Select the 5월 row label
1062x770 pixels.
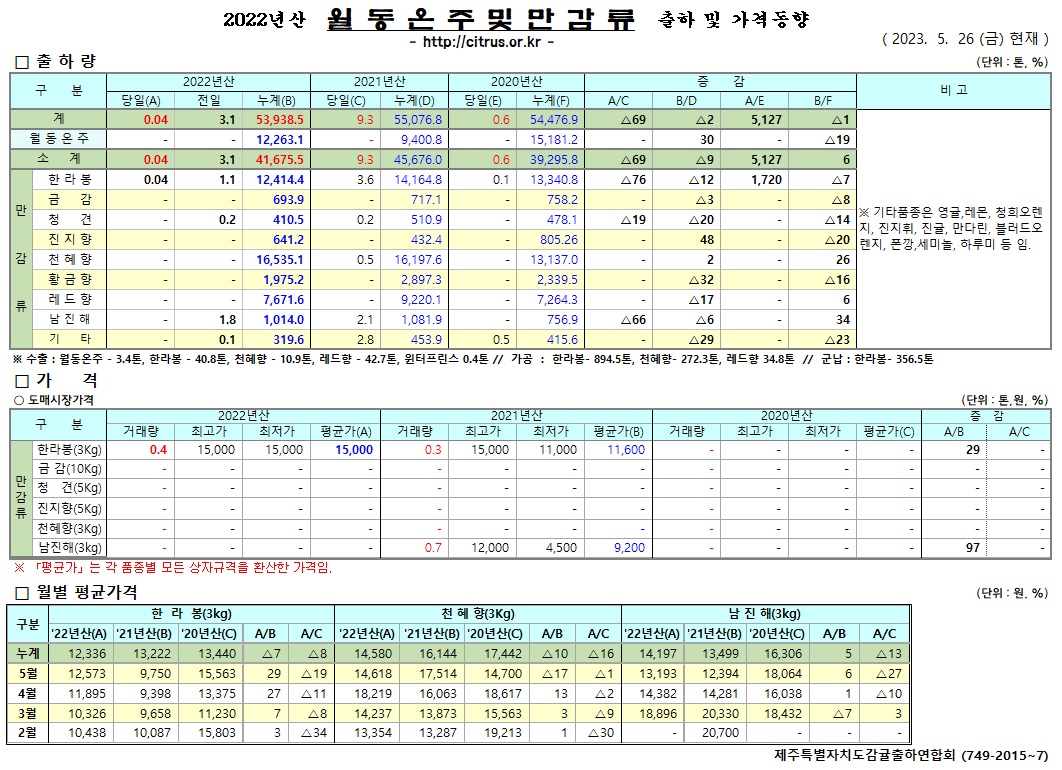[30, 672]
